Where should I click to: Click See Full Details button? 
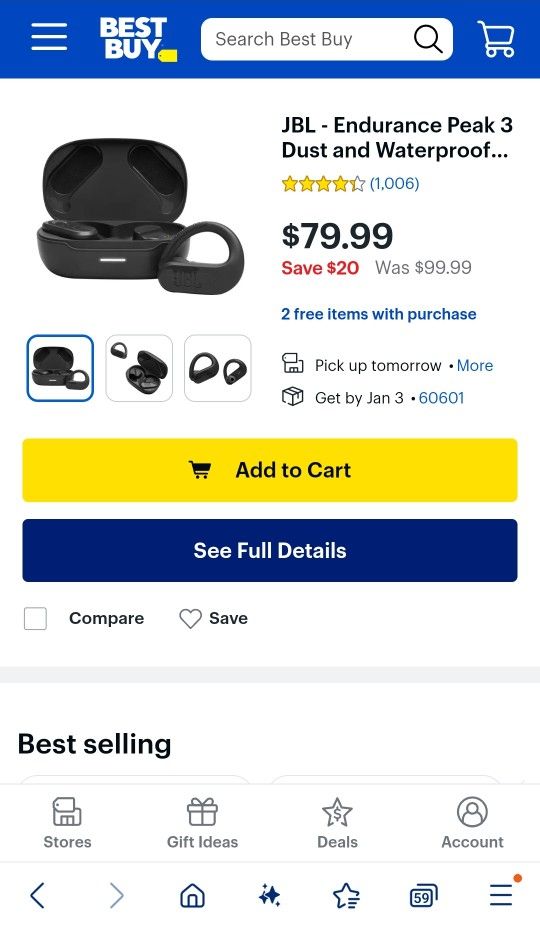point(270,550)
